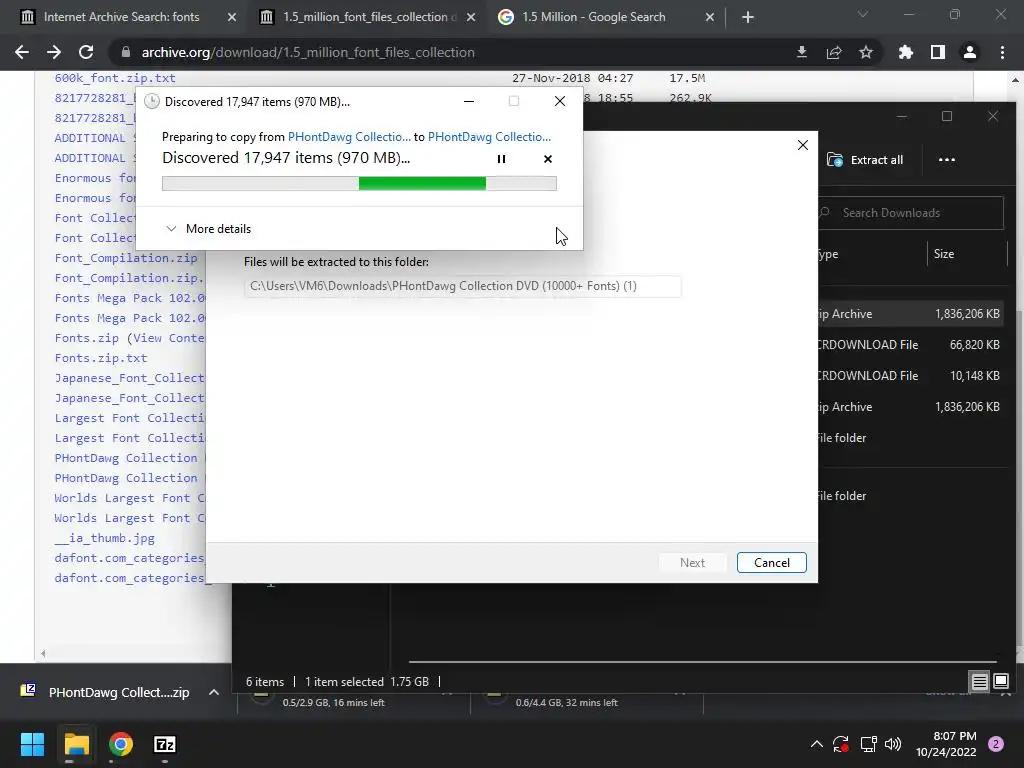Click the volume speaker tray icon
The width and height of the screenshot is (1024, 768).
(893, 744)
